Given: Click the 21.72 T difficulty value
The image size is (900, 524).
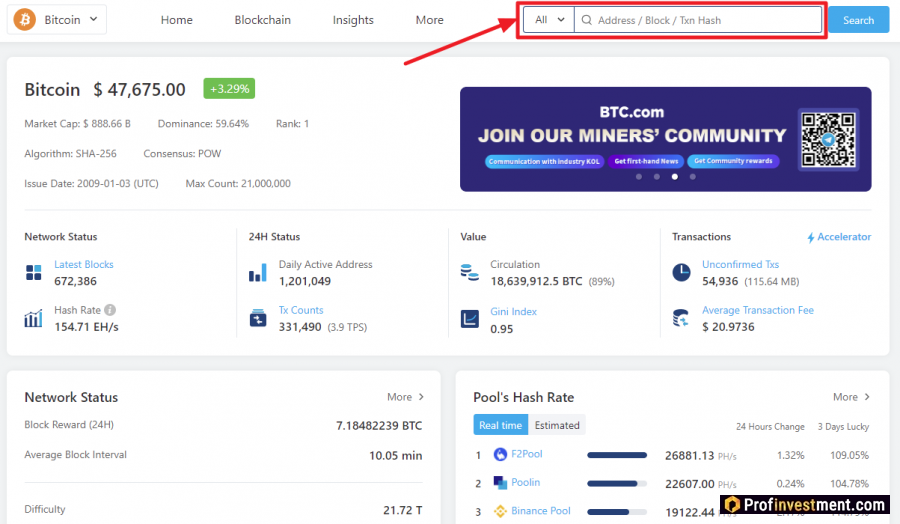Looking at the screenshot, I should tap(402, 510).
